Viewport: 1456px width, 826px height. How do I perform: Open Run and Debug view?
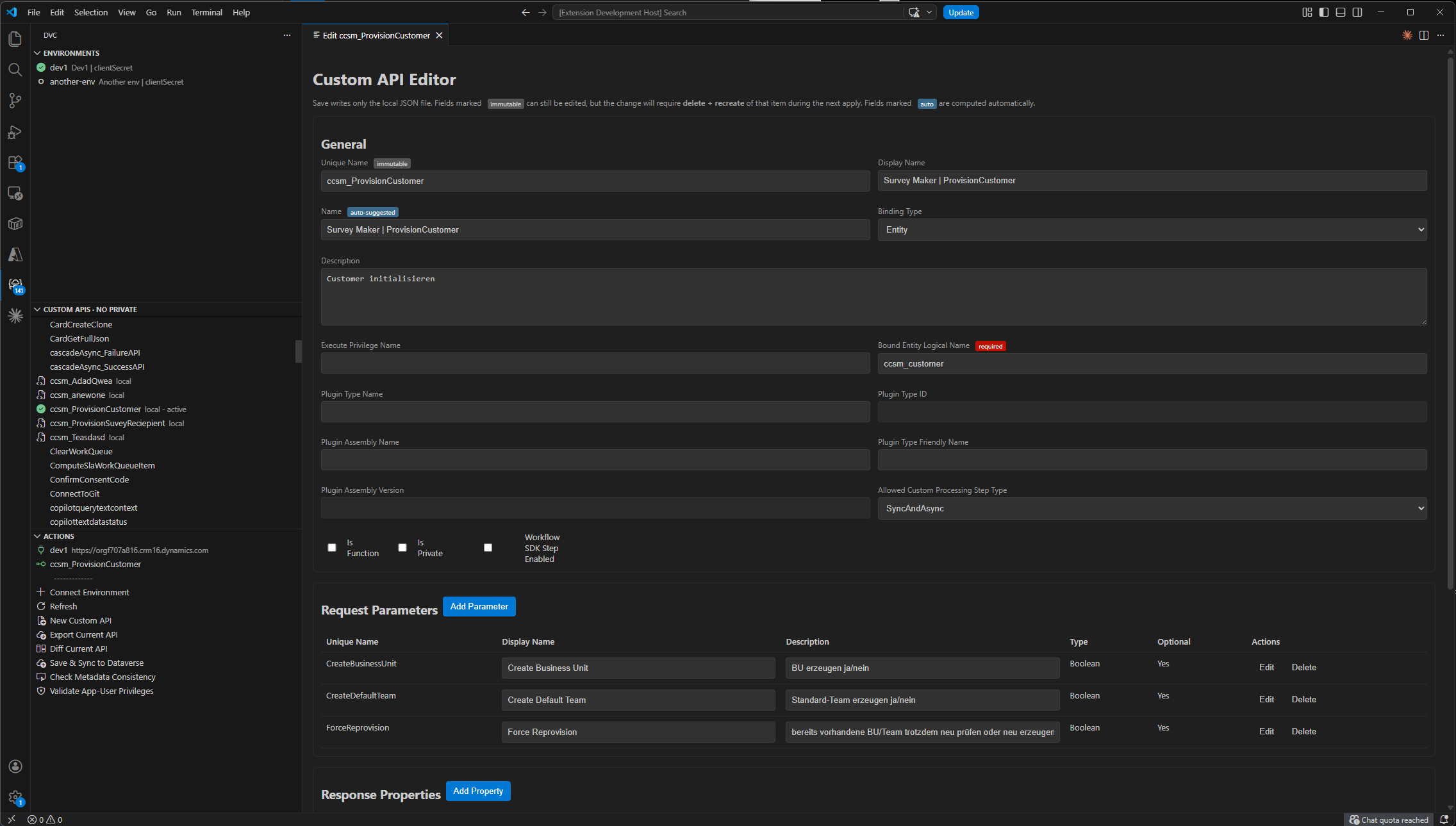click(15, 131)
